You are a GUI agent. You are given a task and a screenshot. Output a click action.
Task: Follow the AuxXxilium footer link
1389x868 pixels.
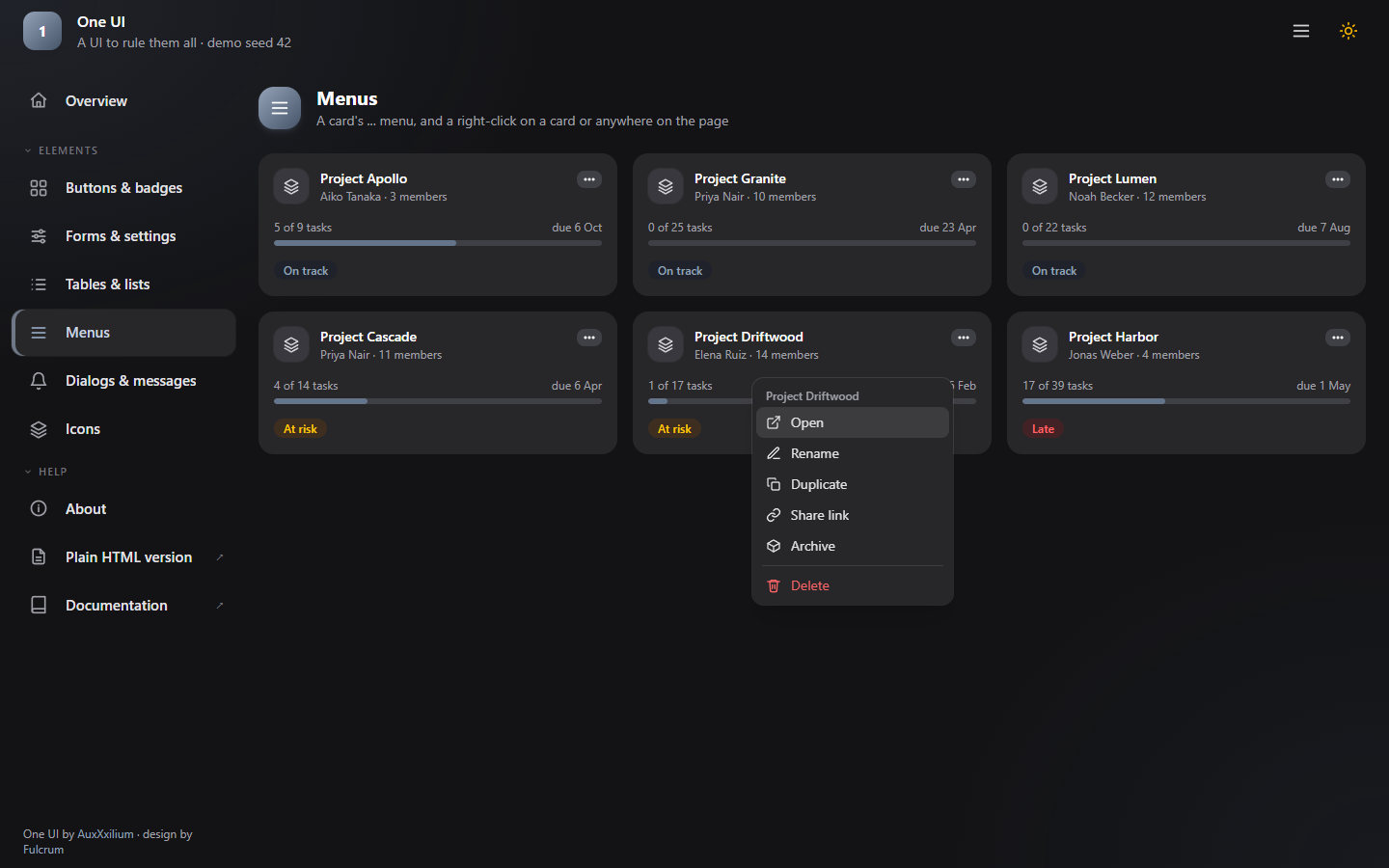pyautogui.click(x=105, y=834)
